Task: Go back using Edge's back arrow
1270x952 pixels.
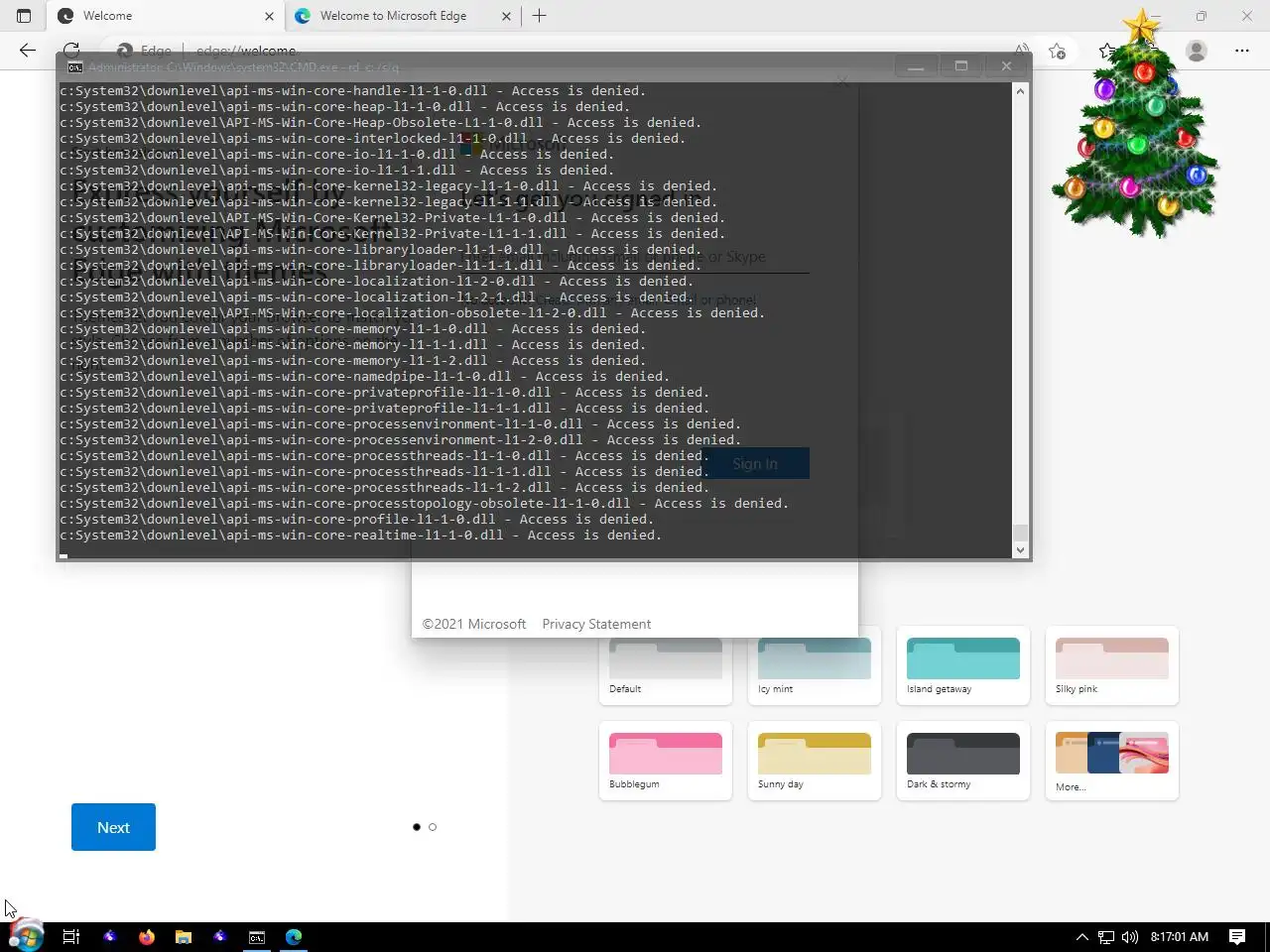Action: (x=28, y=51)
